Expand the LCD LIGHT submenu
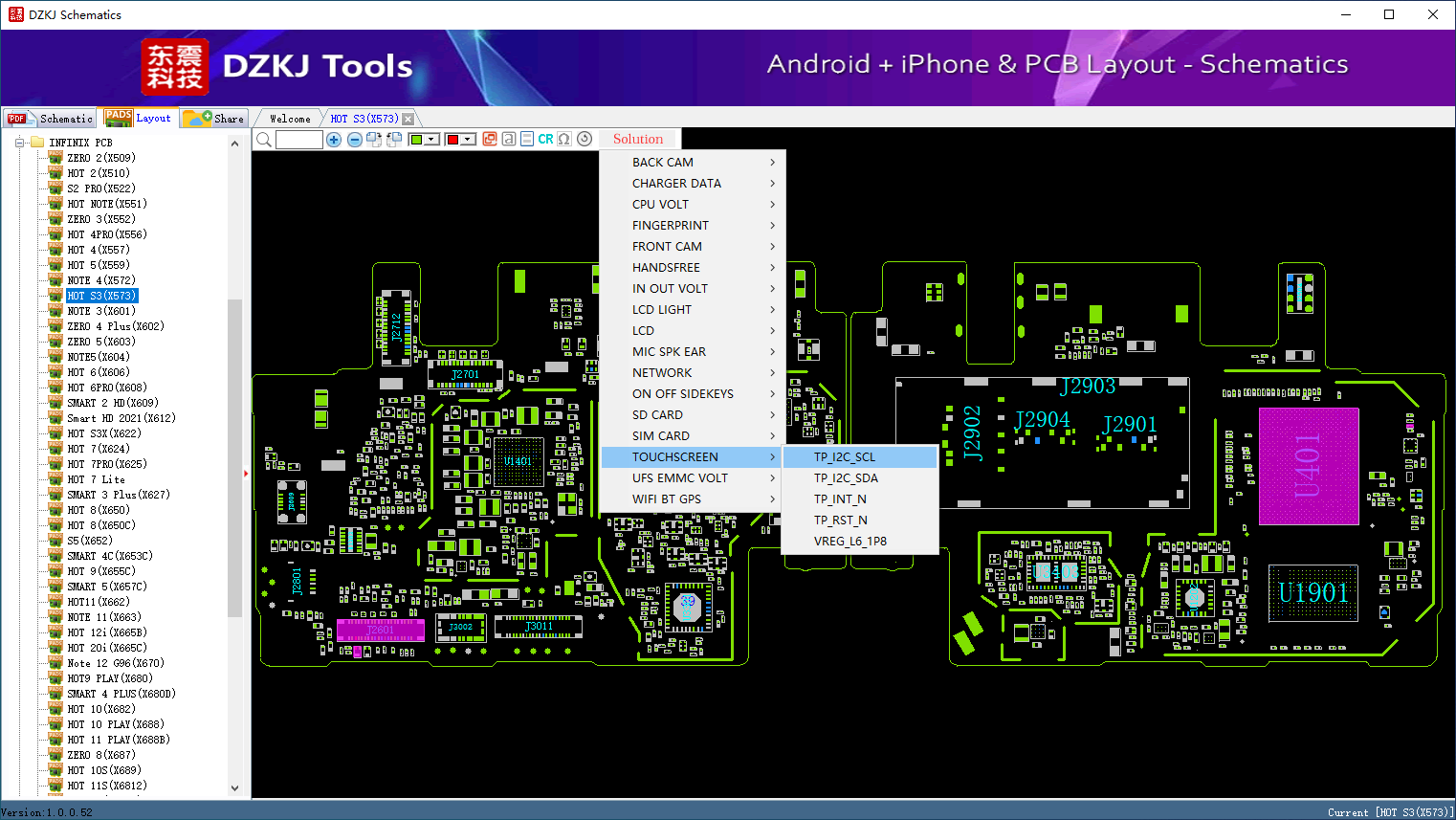 coord(693,310)
